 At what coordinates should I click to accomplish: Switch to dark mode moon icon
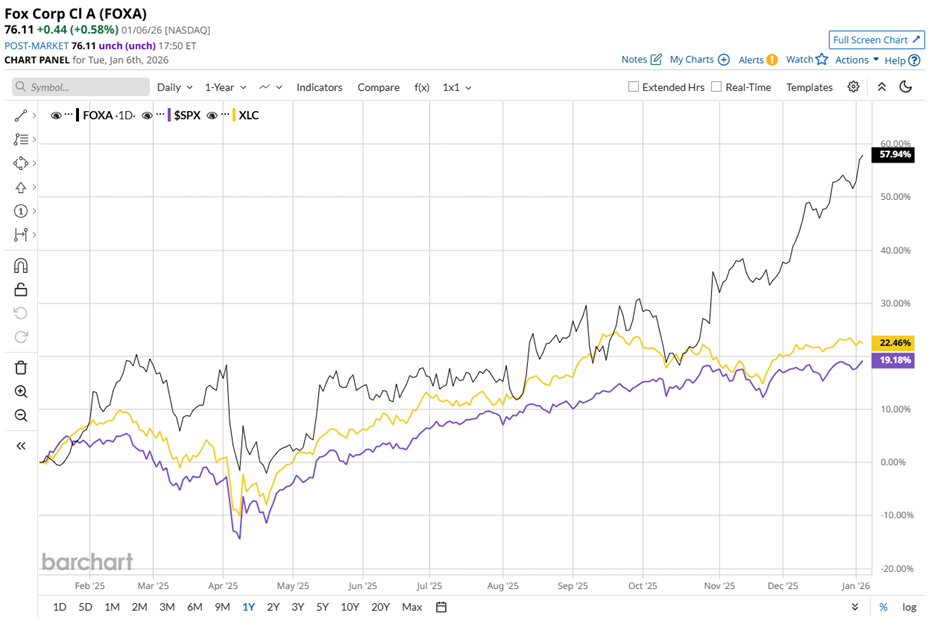tap(906, 87)
